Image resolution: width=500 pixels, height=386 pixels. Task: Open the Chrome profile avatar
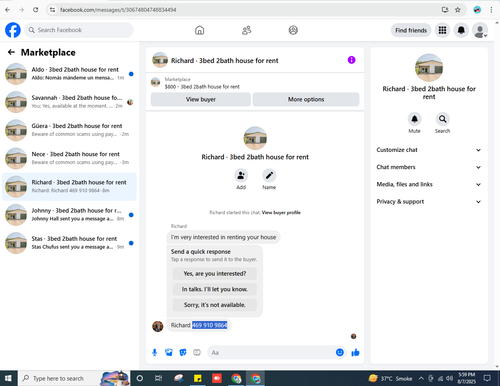477,10
